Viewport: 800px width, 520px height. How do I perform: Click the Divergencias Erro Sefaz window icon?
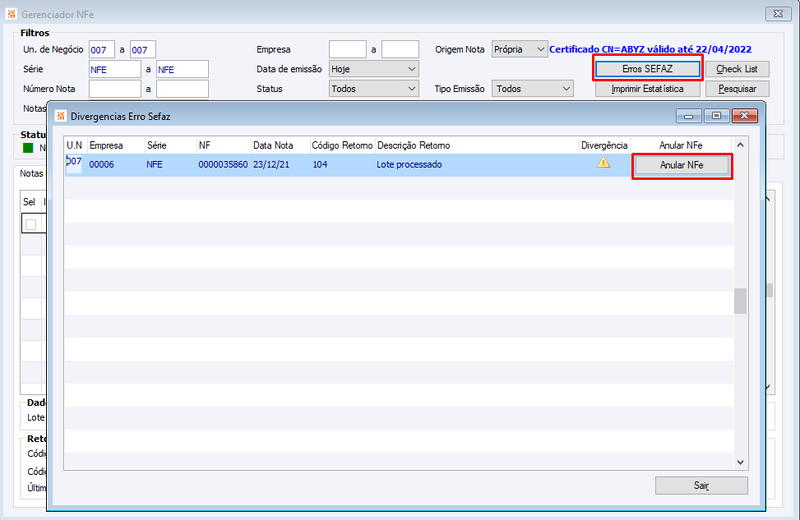point(61,116)
